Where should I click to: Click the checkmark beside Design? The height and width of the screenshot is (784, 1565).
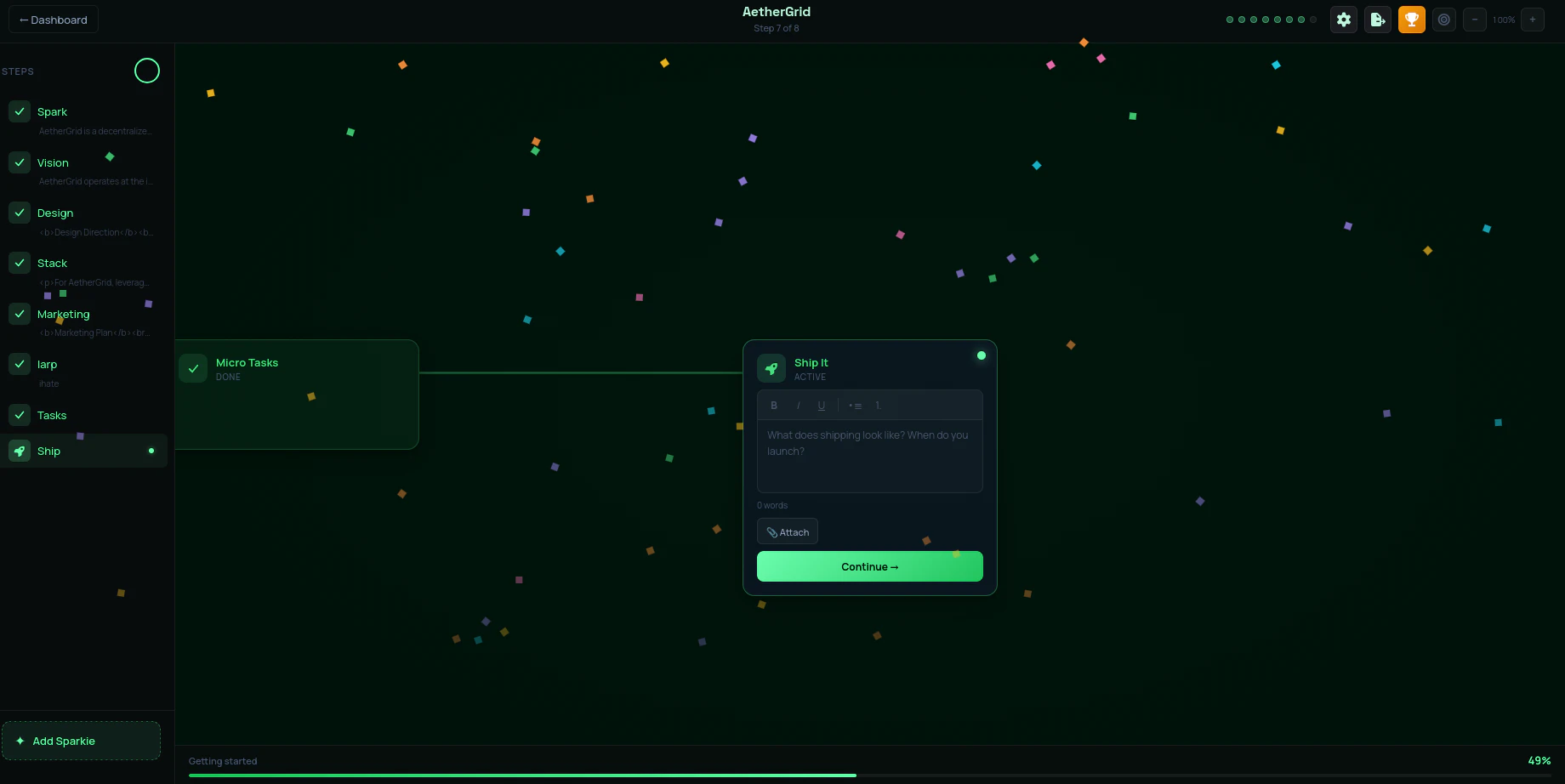pyautogui.click(x=20, y=213)
